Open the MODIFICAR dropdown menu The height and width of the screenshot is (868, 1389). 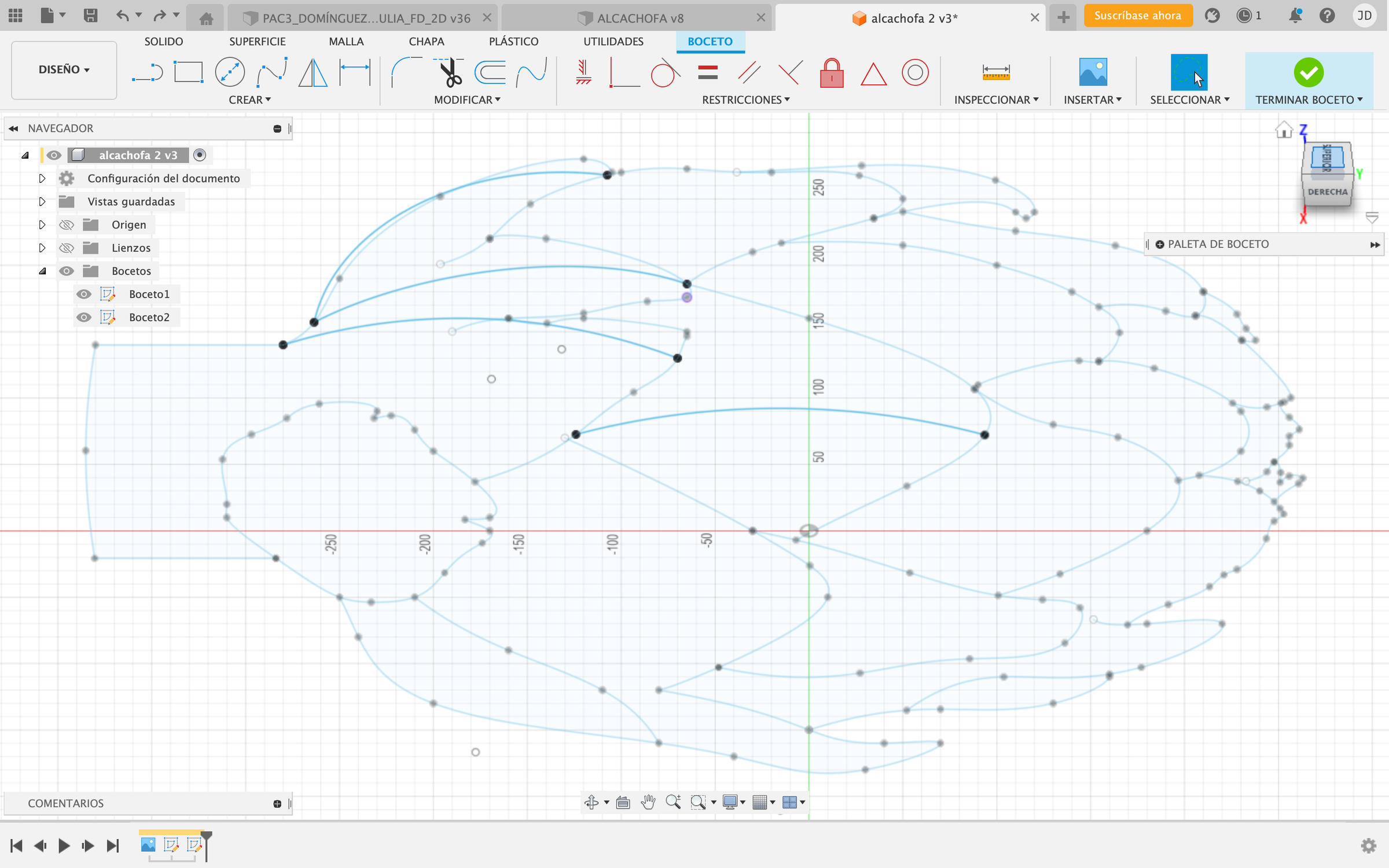coord(467,100)
